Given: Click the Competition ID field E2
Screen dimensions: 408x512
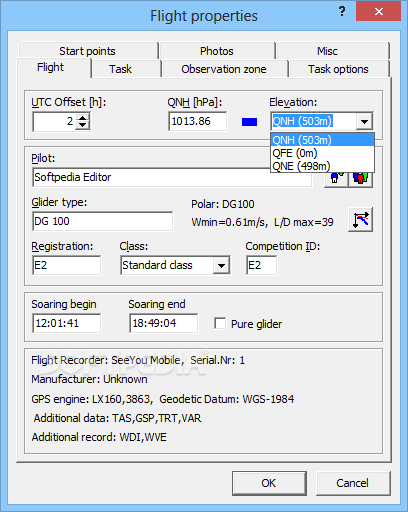Looking at the screenshot, I should click(261, 265).
